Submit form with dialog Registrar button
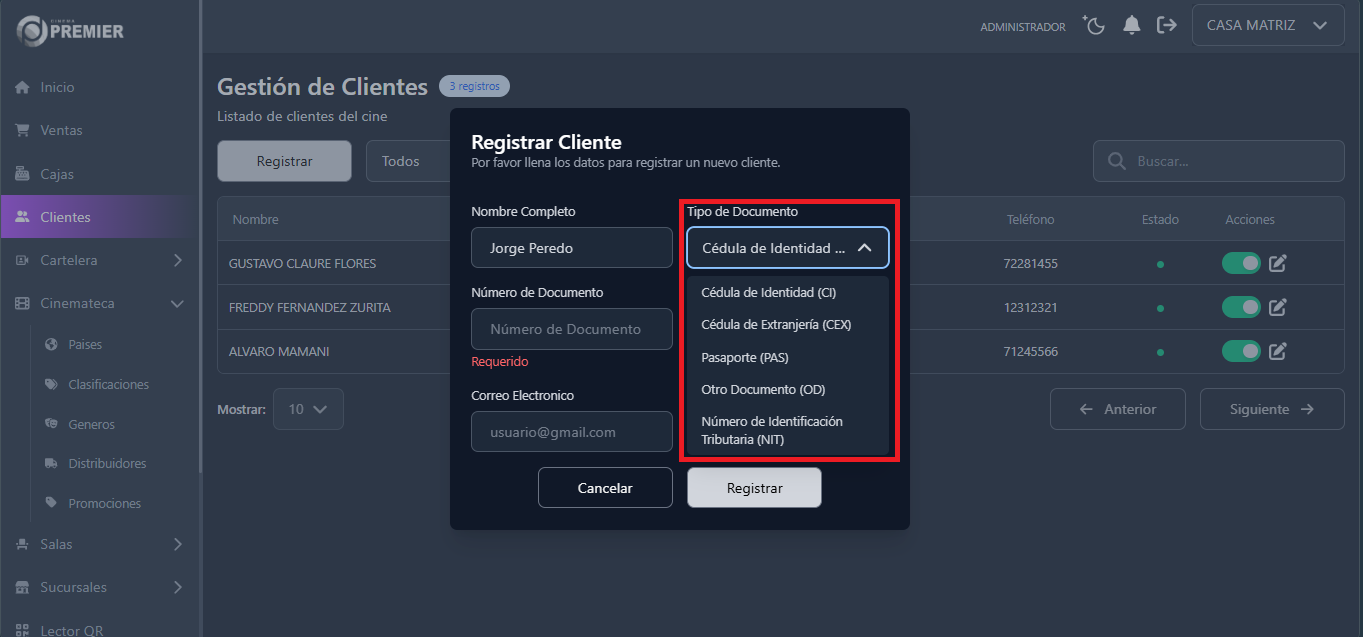 pos(754,488)
